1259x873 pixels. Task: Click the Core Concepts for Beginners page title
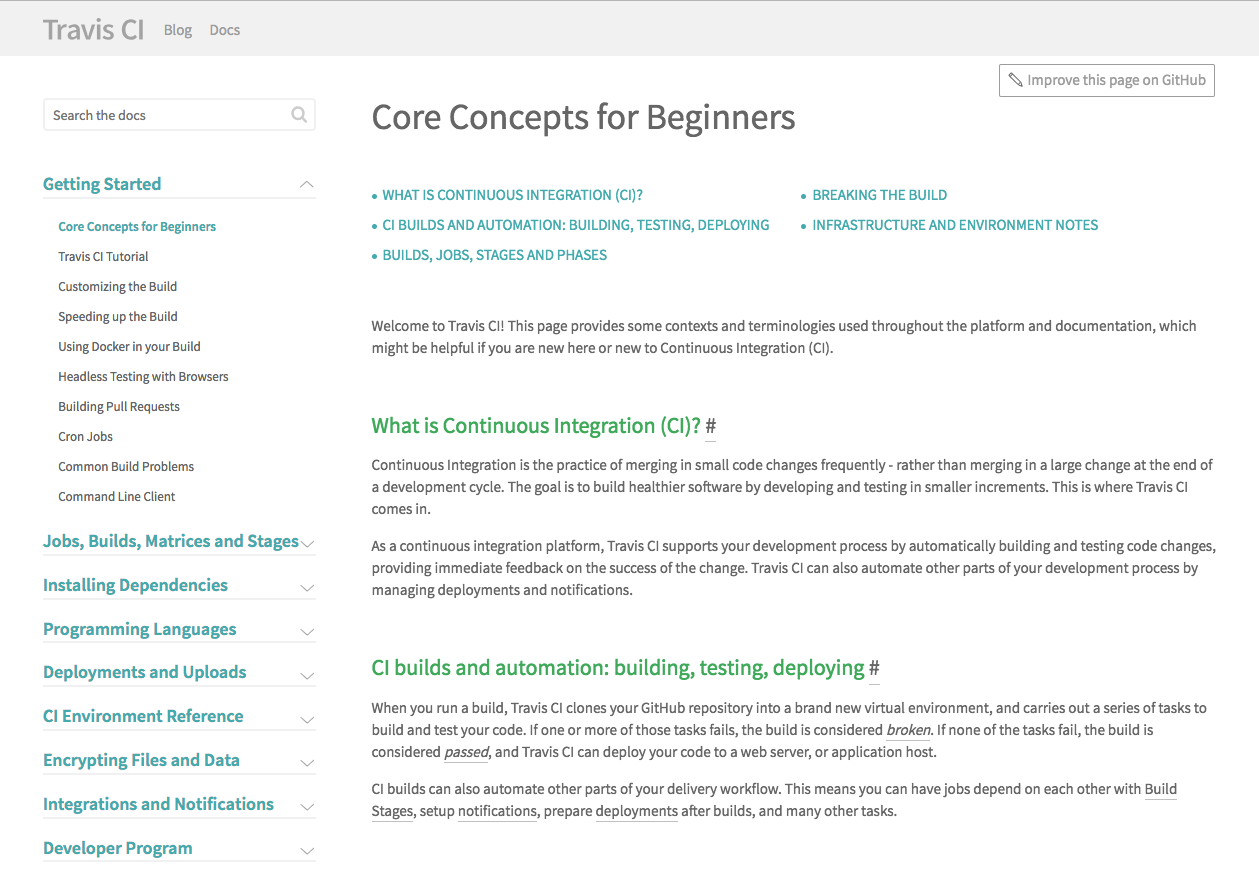coord(583,117)
